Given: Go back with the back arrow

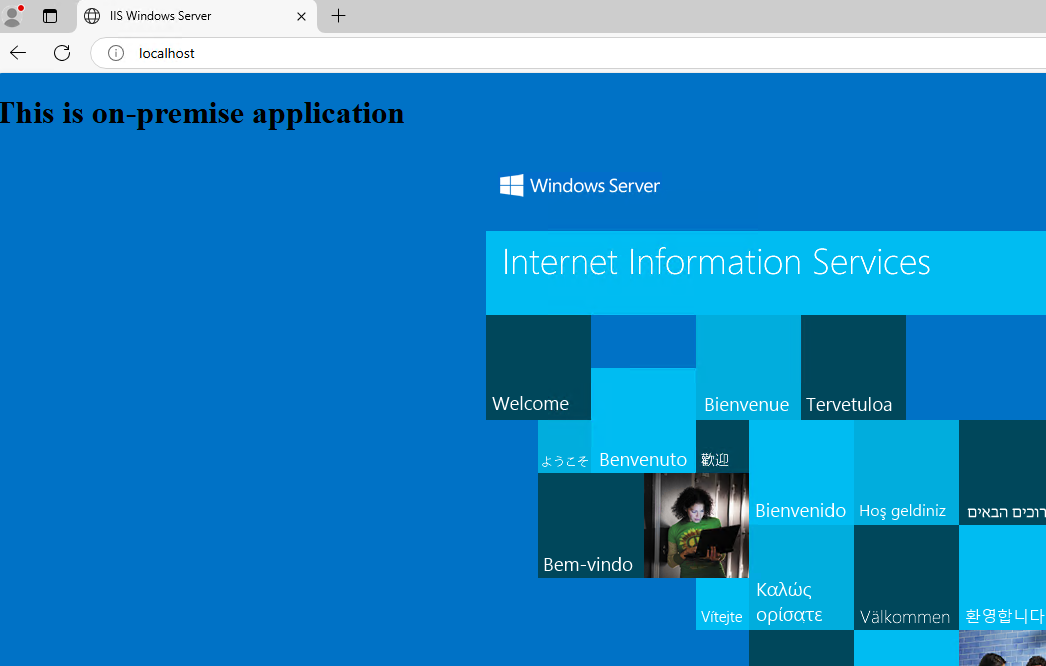Looking at the screenshot, I should point(18,53).
